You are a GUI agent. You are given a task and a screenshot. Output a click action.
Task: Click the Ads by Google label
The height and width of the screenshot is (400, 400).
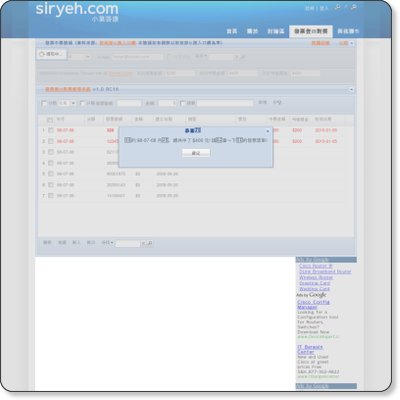click(x=311, y=295)
